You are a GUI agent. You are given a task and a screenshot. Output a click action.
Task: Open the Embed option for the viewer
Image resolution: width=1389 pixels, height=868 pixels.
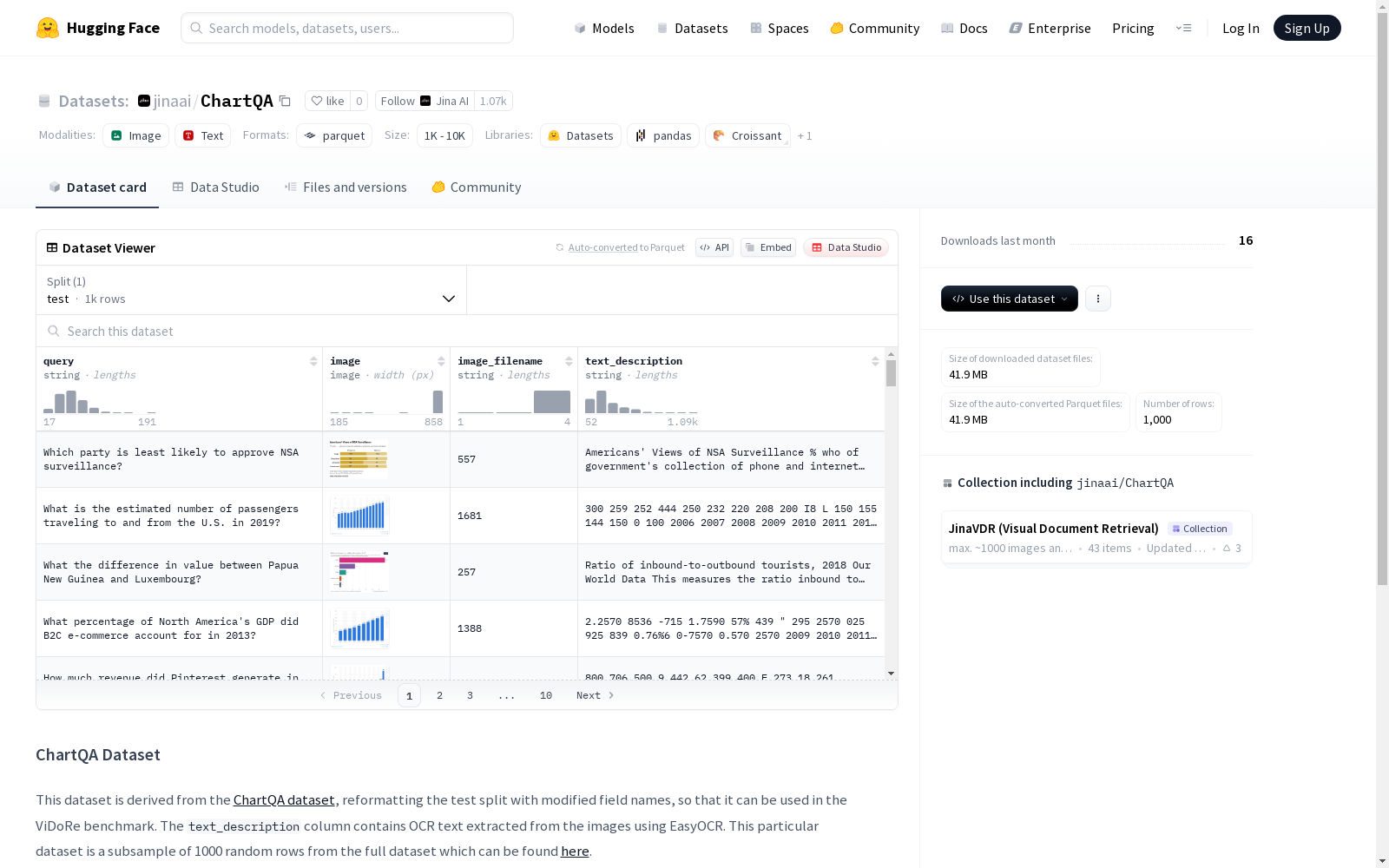tap(767, 247)
